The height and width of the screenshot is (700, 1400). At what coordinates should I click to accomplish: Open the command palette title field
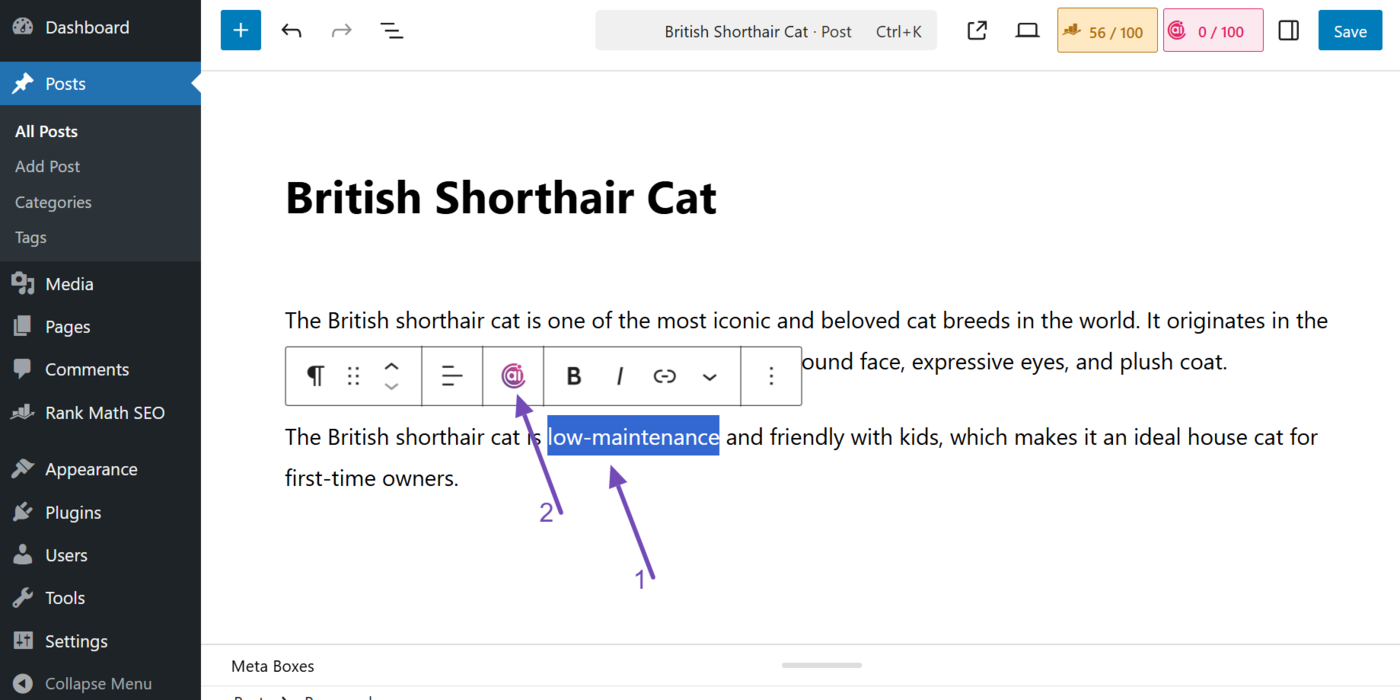[766, 30]
